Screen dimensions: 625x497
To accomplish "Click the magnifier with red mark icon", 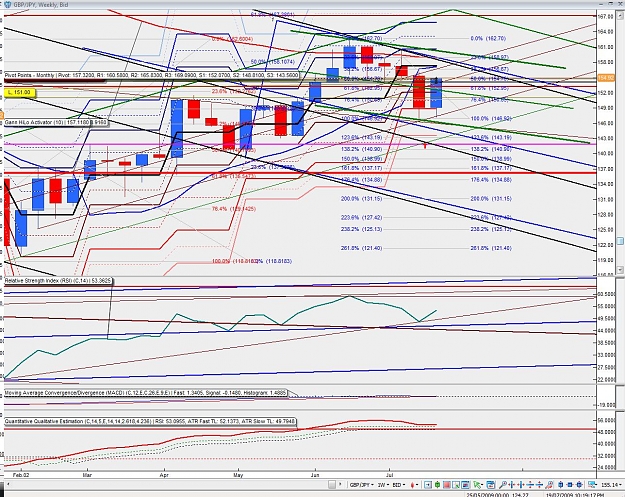I will (549, 485).
